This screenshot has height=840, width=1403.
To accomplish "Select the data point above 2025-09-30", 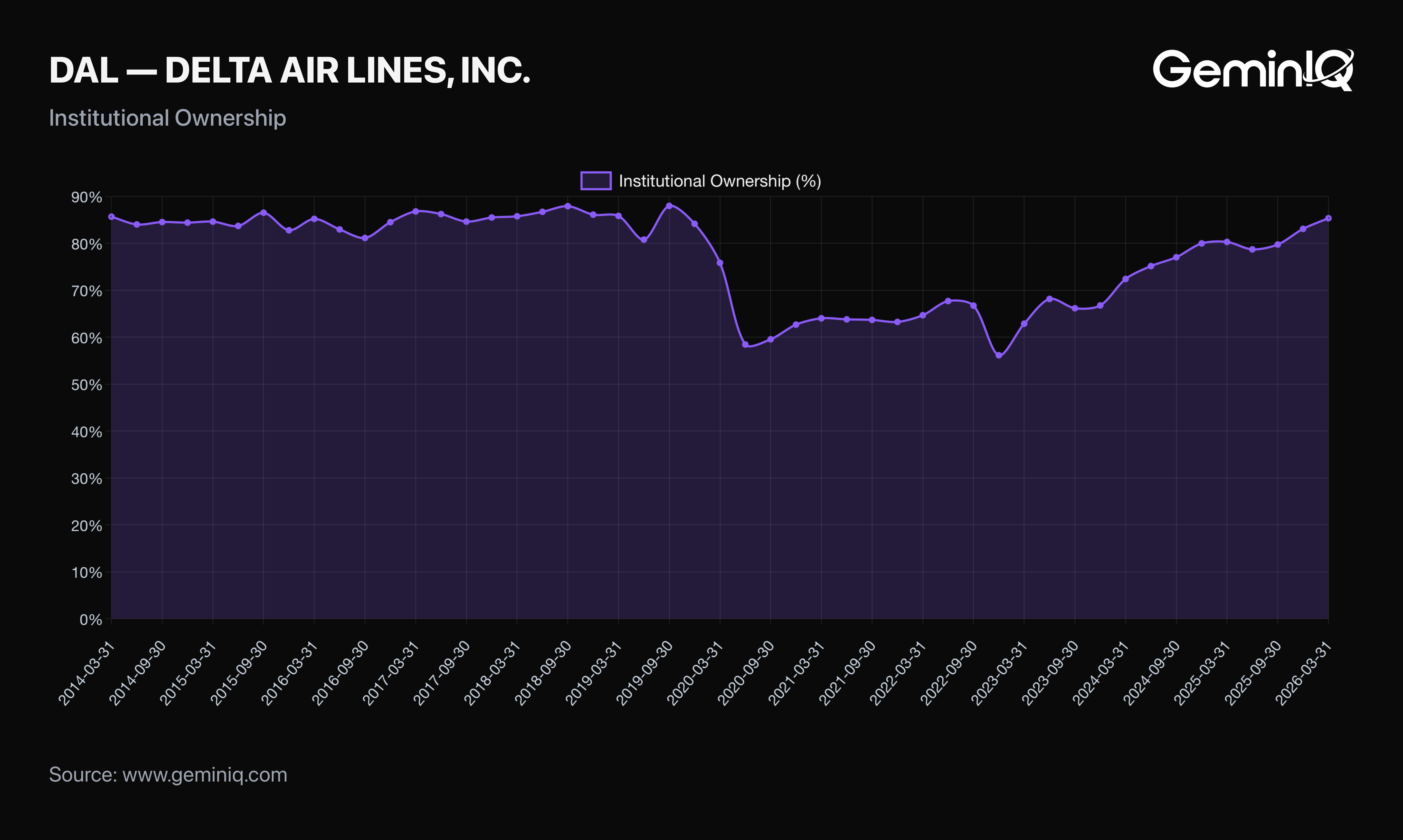I will coord(1278,244).
